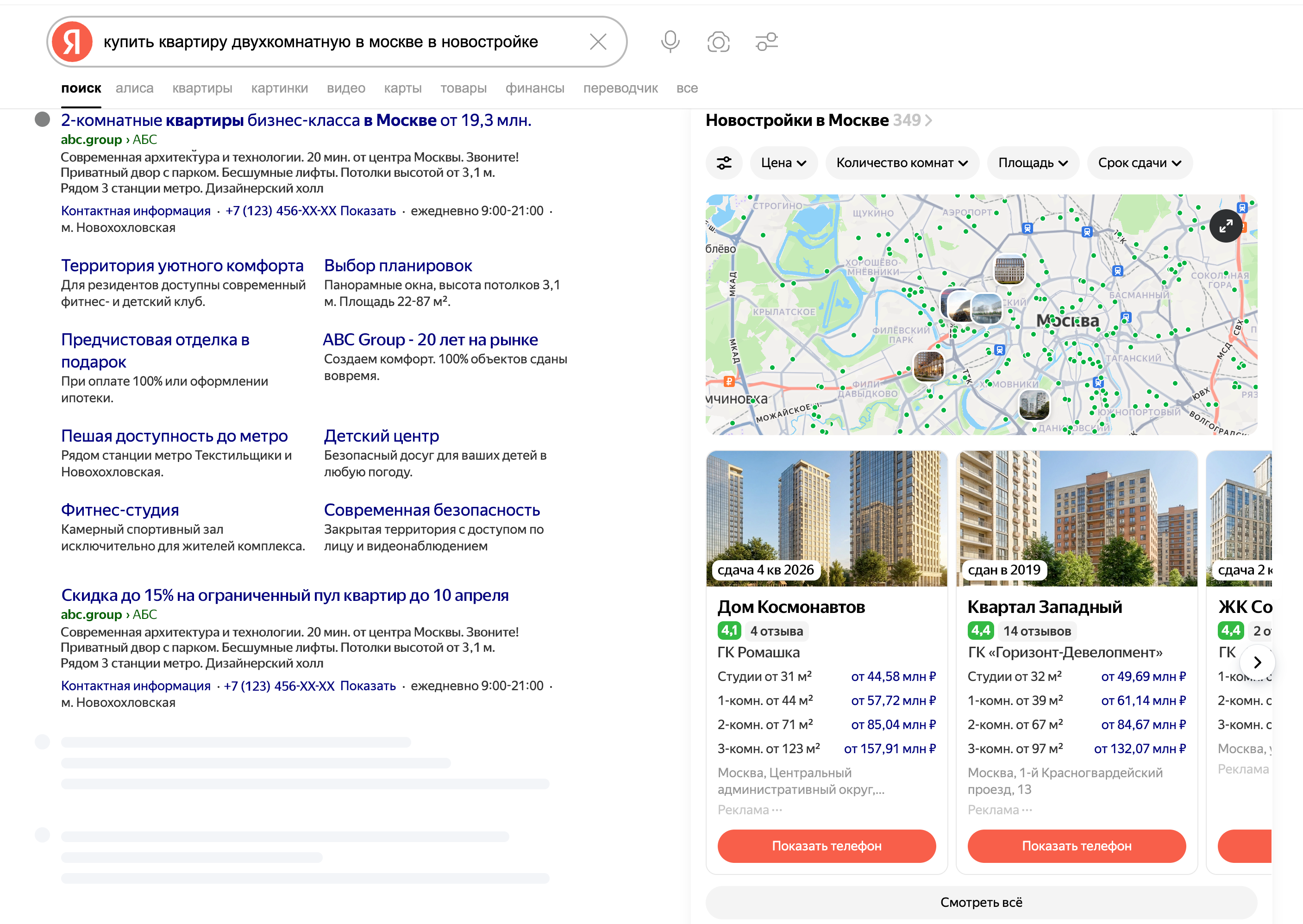Switch to the финансы tab
1303x924 pixels.
535,88
